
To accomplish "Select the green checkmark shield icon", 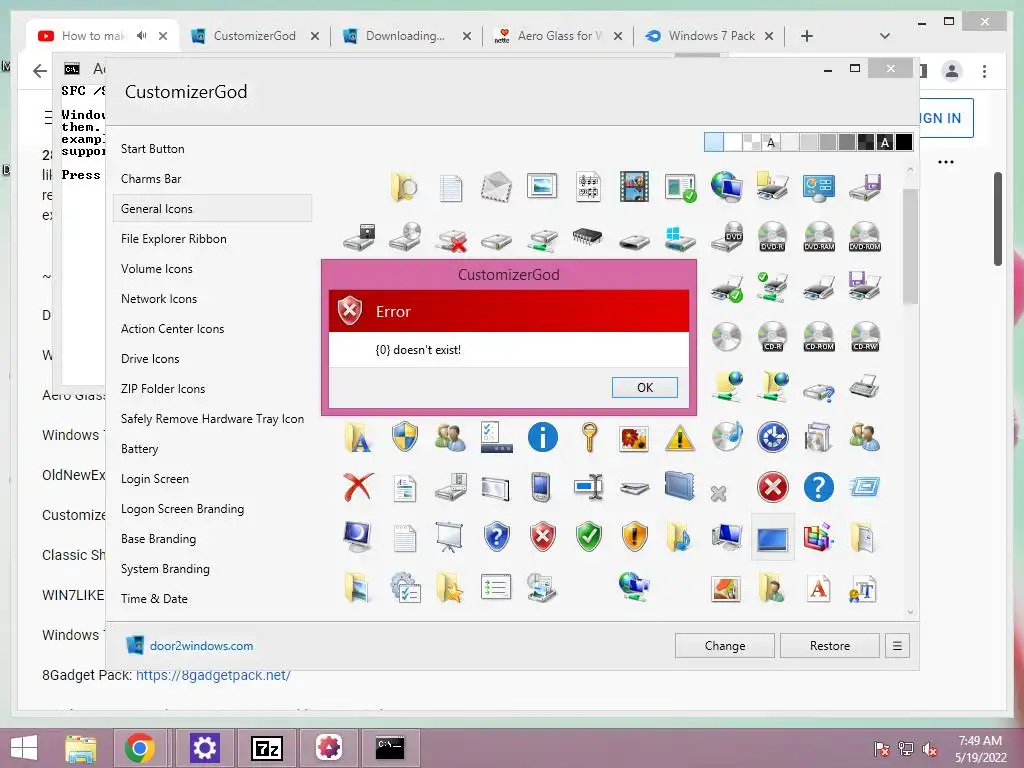I will [x=588, y=537].
